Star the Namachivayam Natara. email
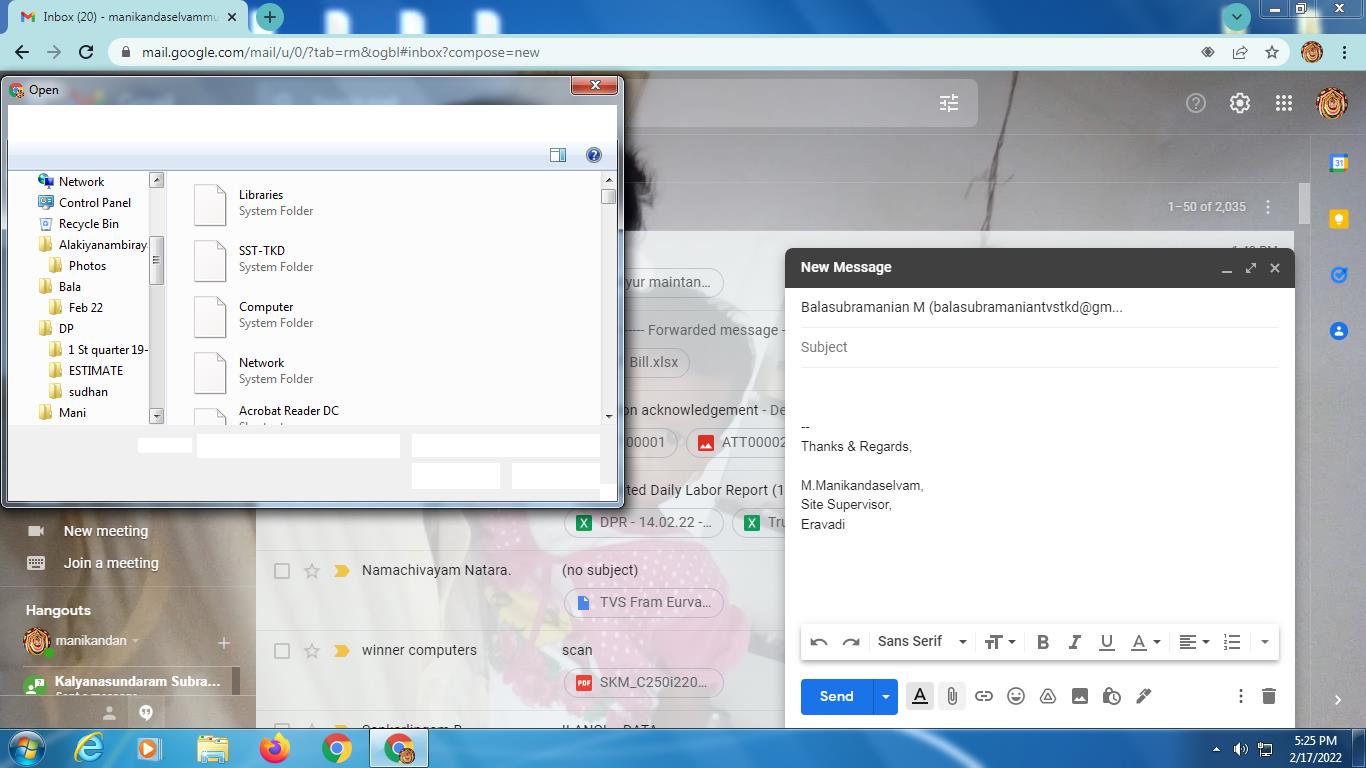Image resolution: width=1366 pixels, height=768 pixels. [312, 571]
